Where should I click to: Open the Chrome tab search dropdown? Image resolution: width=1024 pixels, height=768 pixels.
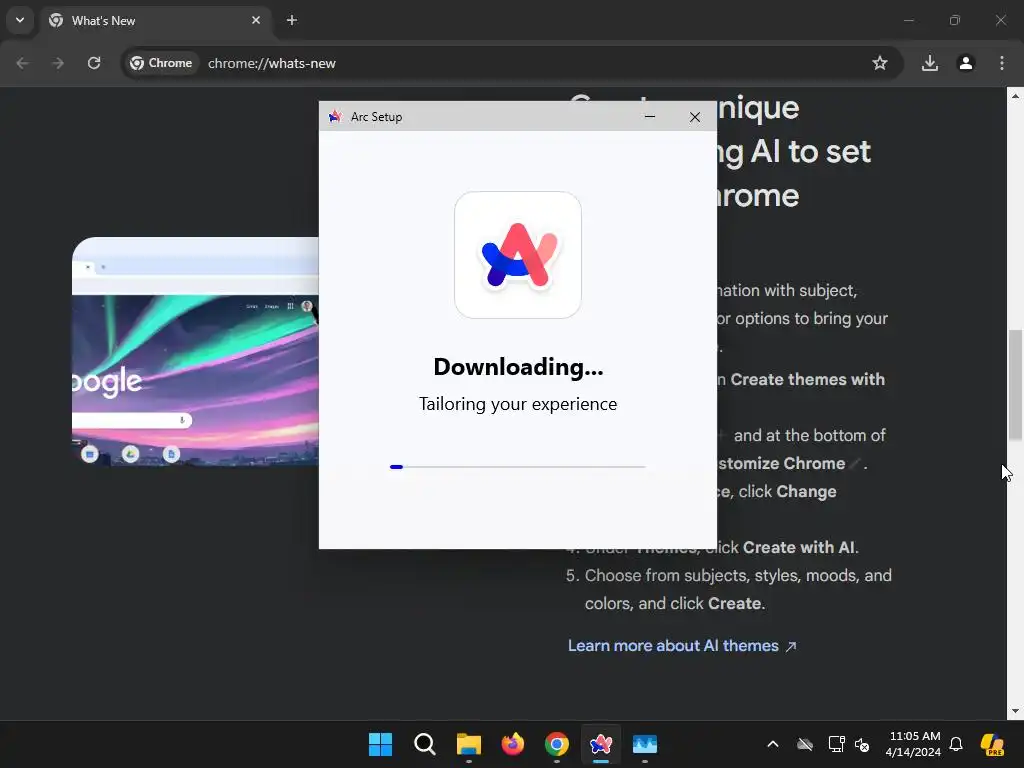[x=20, y=20]
